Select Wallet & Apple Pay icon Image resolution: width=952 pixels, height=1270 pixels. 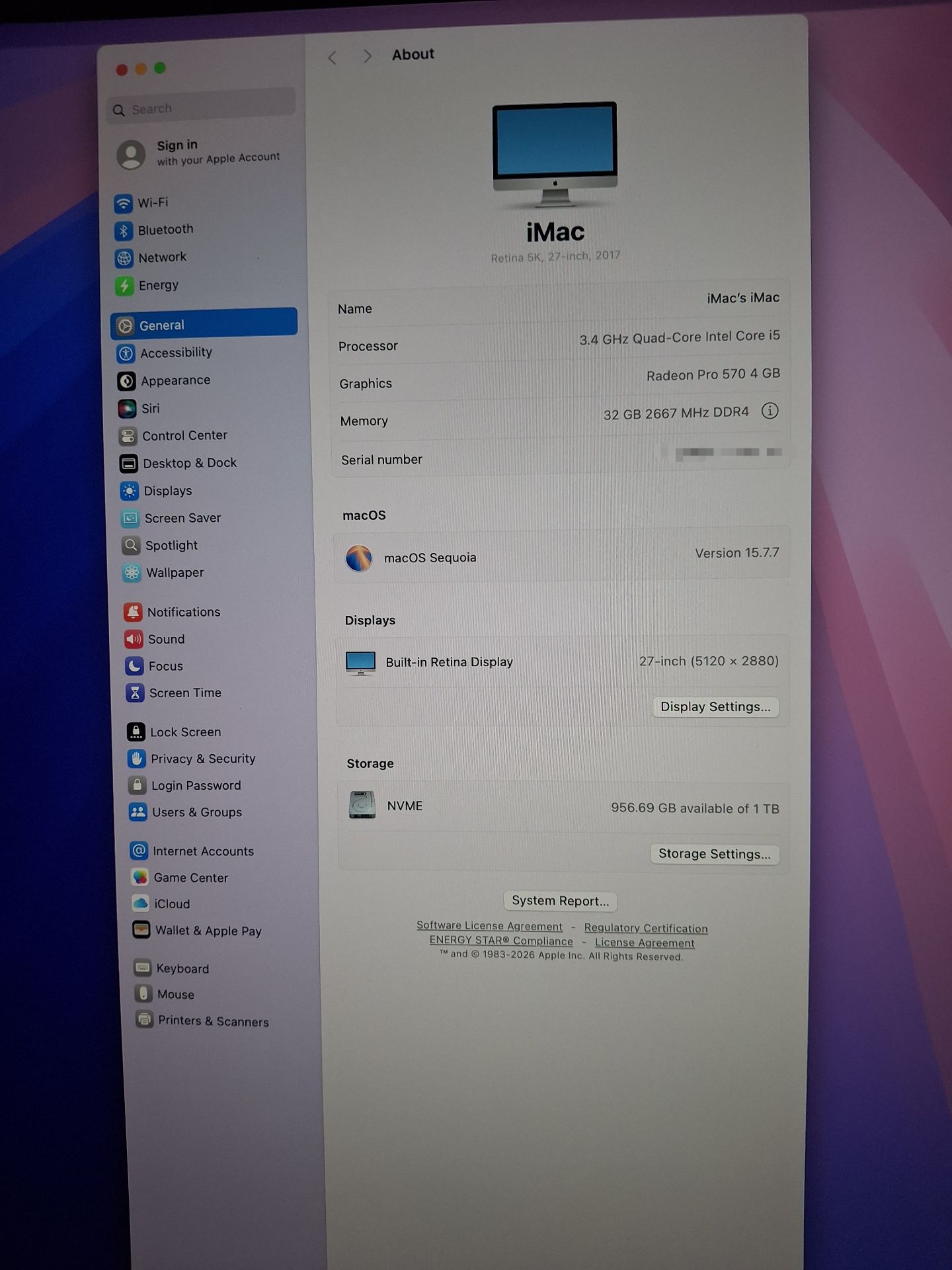click(141, 930)
